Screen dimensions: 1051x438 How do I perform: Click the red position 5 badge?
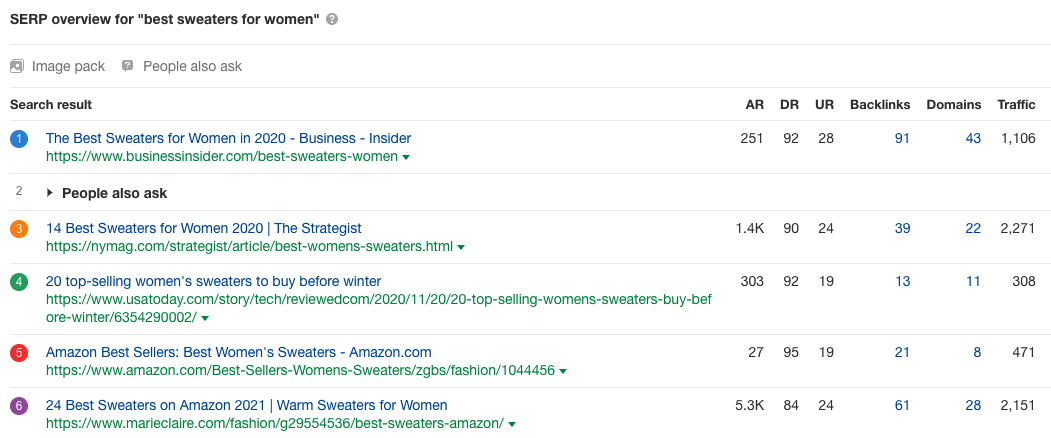[19, 353]
